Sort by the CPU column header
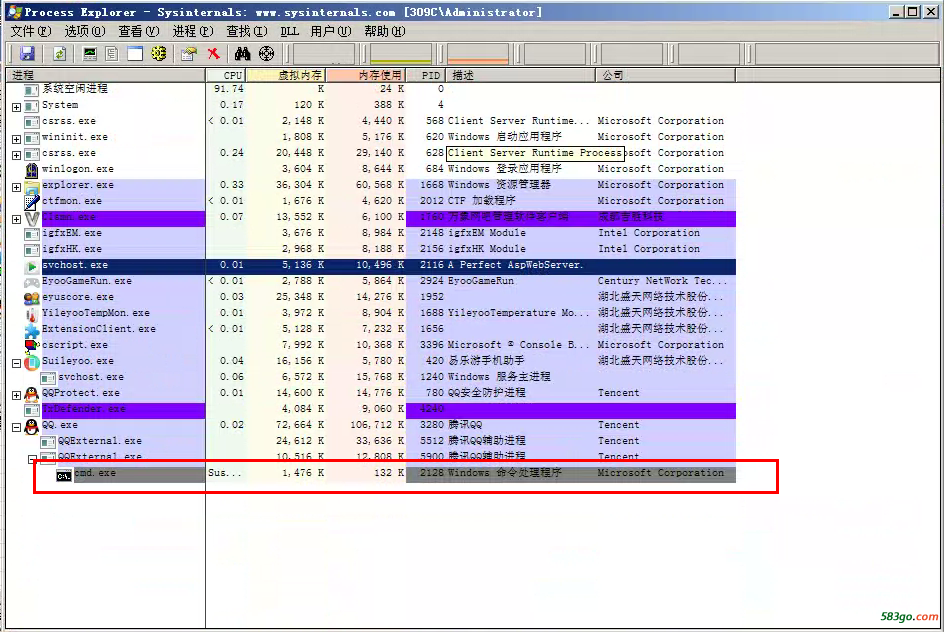 [225, 75]
